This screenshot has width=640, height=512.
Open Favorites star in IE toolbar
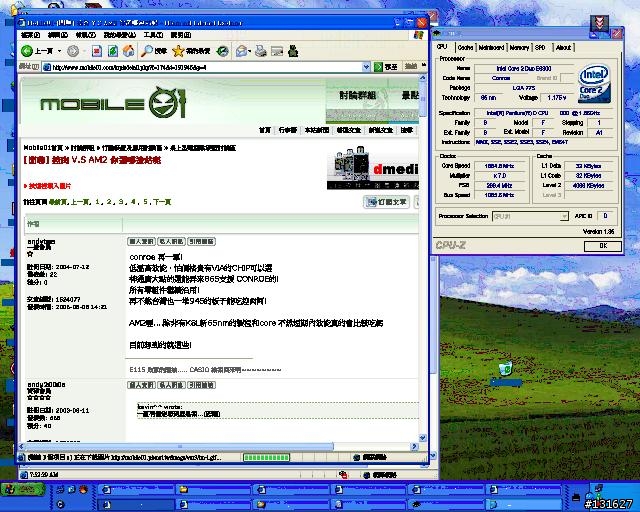point(178,51)
